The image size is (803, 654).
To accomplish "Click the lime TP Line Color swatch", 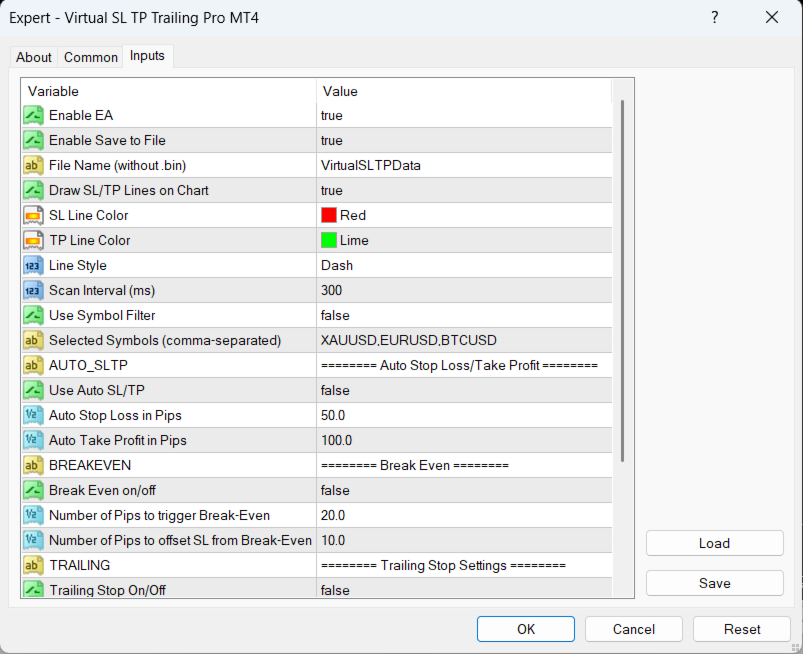I will [329, 240].
